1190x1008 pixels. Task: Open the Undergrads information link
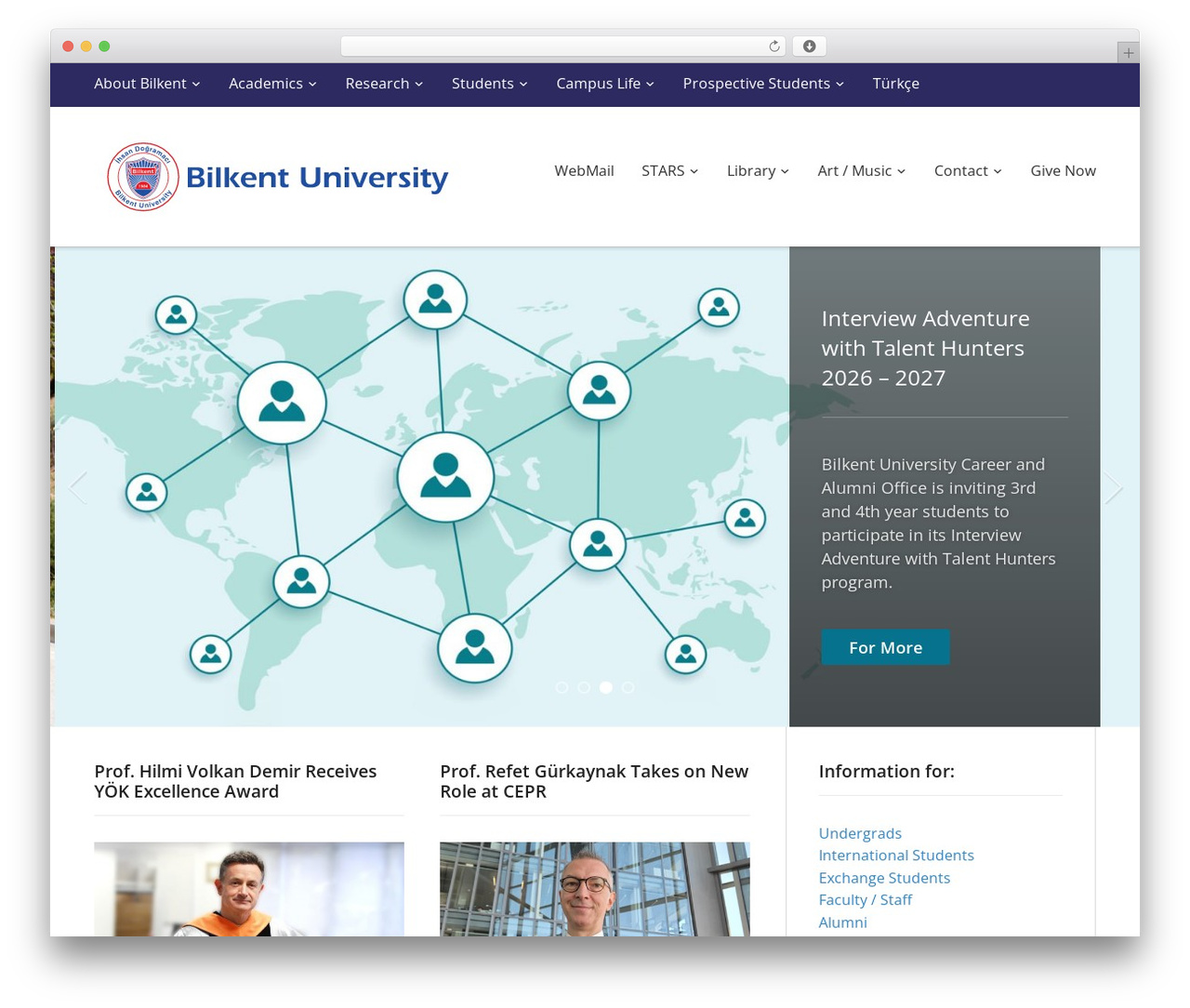(x=860, y=833)
